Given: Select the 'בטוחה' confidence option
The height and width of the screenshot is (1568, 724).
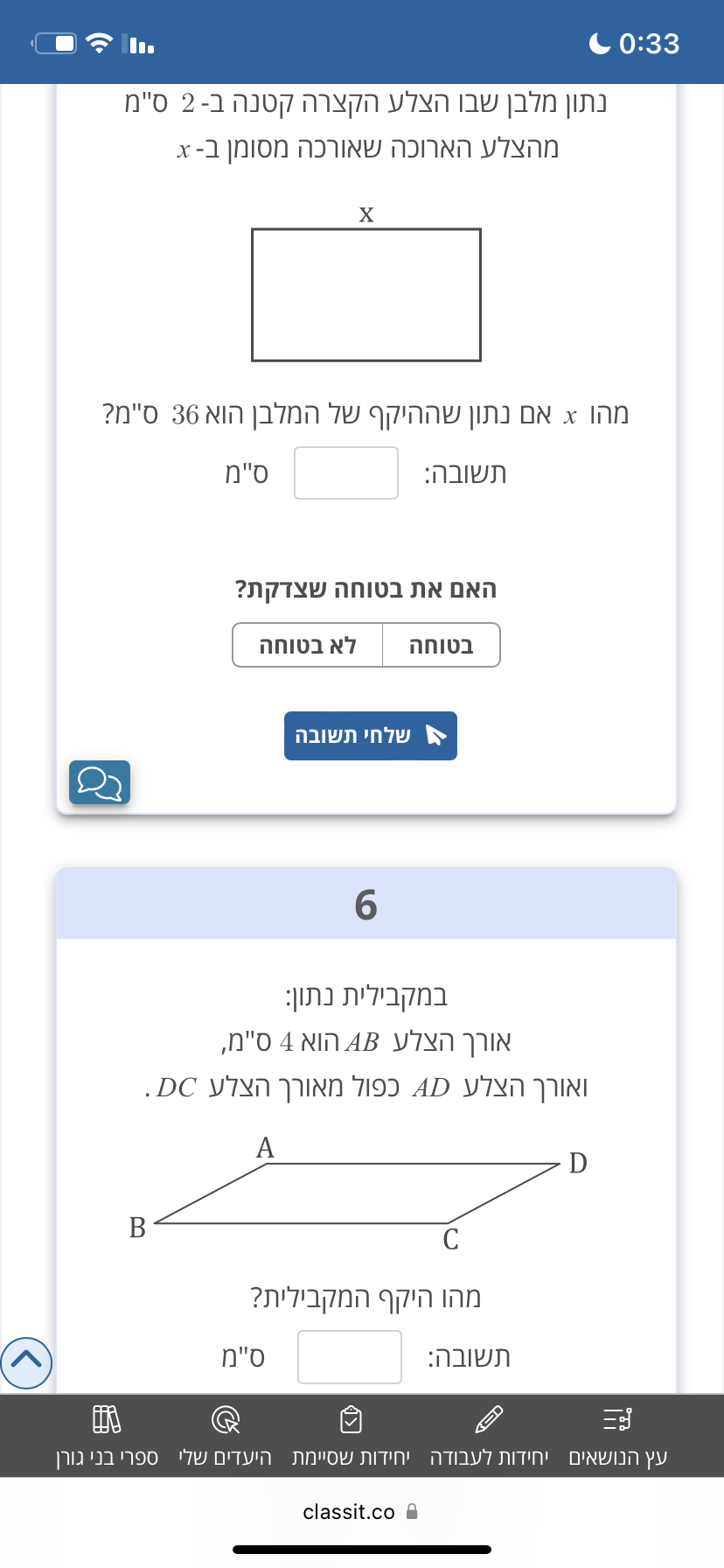Looking at the screenshot, I should [442, 645].
